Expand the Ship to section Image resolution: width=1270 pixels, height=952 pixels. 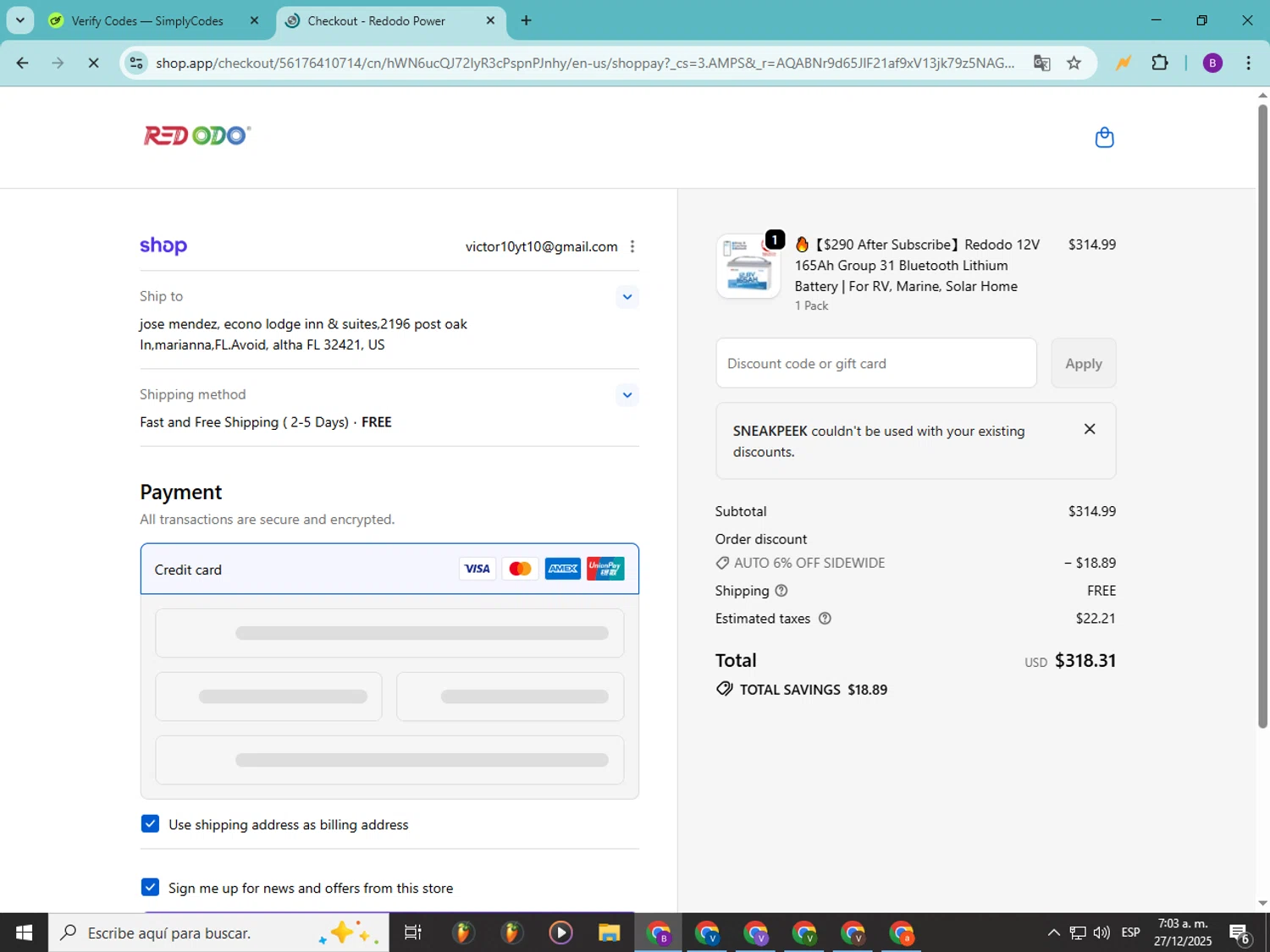coord(627,296)
